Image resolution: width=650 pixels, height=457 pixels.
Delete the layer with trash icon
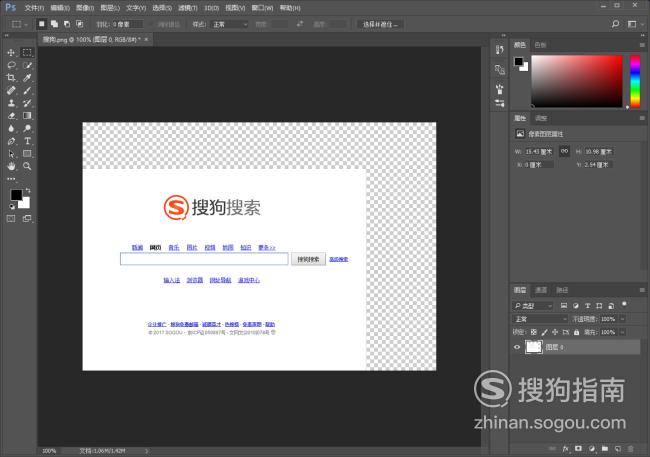tap(631, 449)
